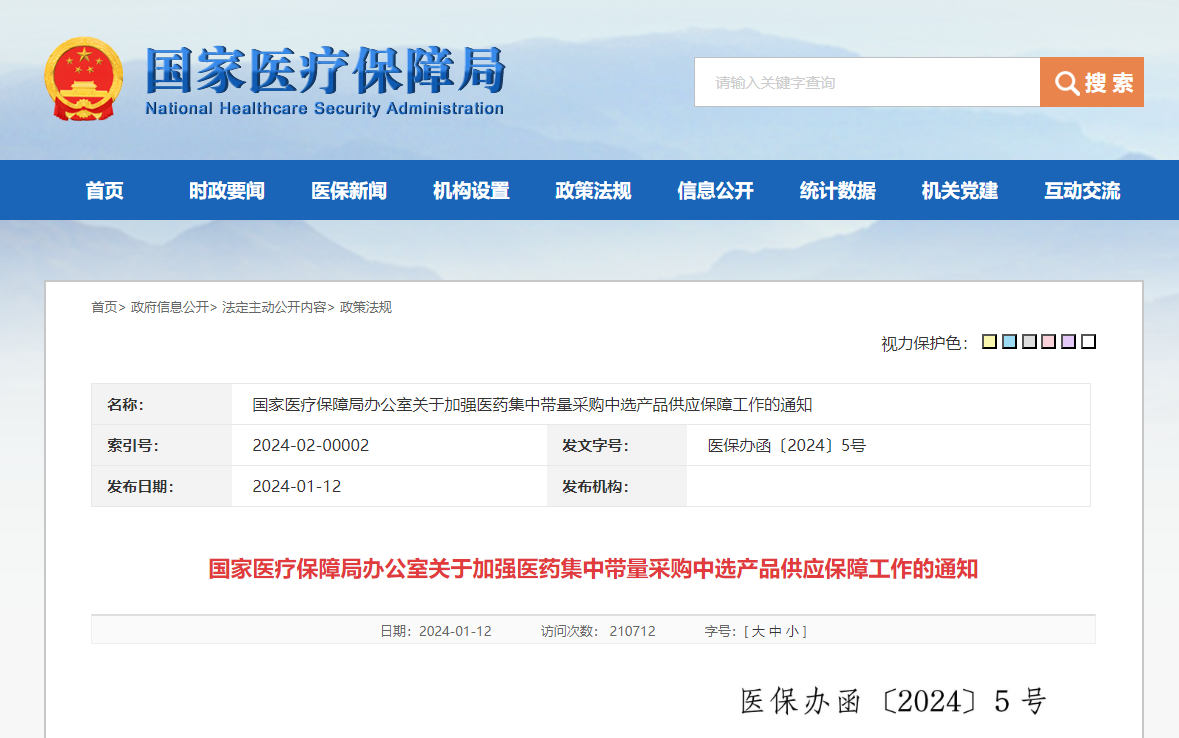Click the 索引号 label cell
The image size is (1179, 738).
[x=162, y=445]
